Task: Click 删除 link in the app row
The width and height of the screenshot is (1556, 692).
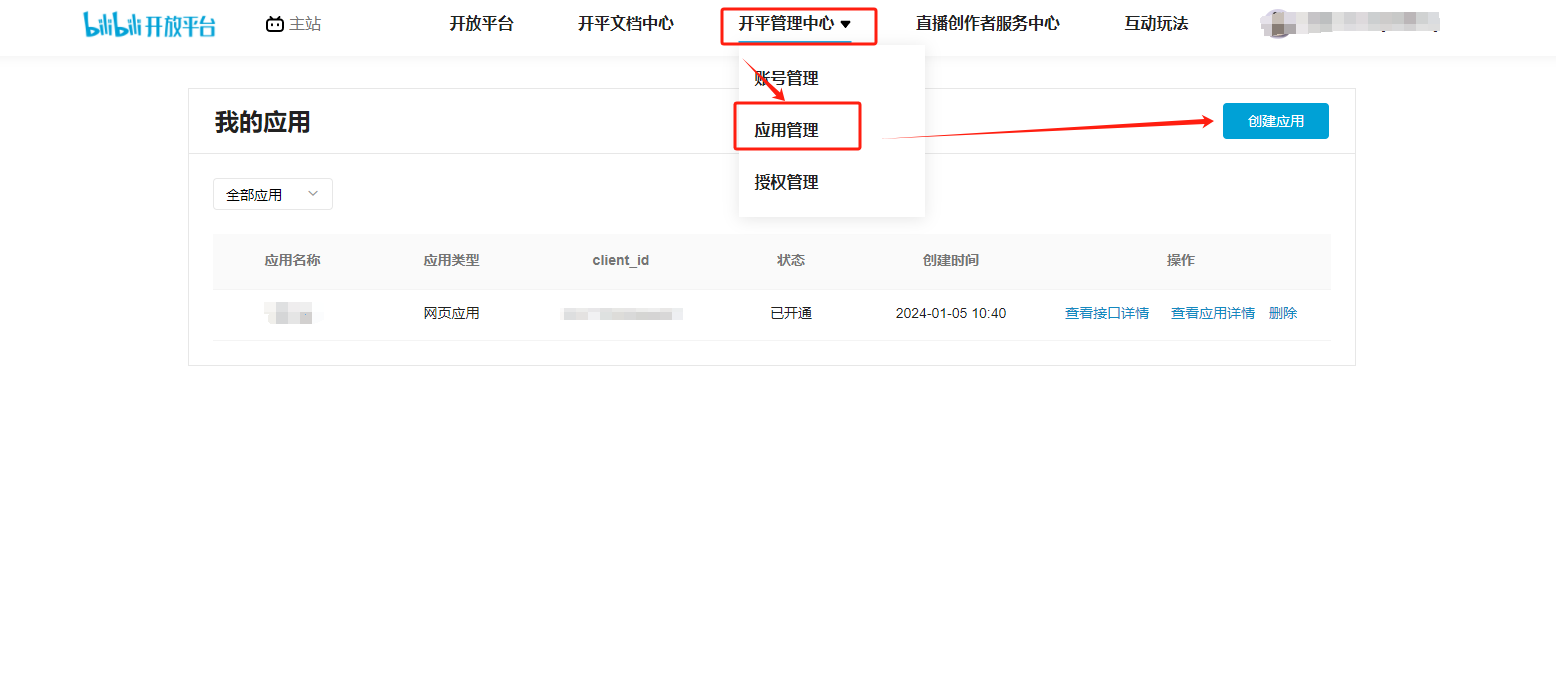Action: 1283,313
